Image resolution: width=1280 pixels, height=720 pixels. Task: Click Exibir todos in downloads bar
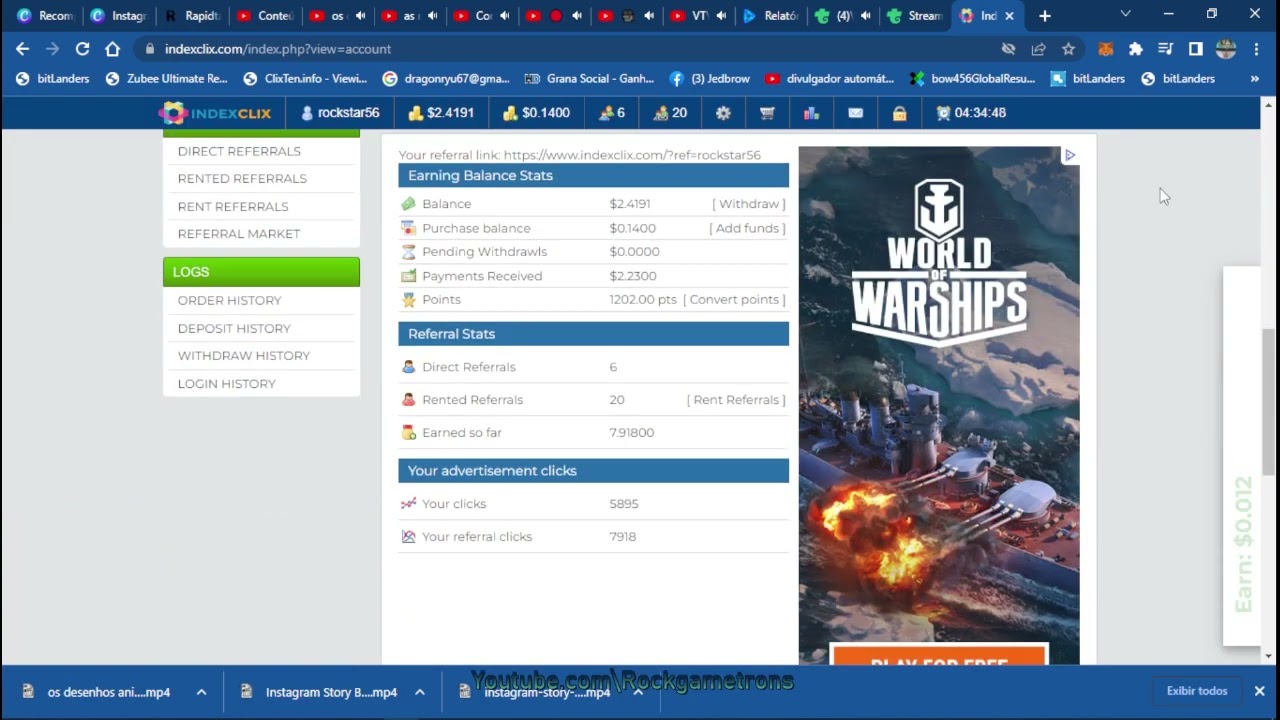1197,691
